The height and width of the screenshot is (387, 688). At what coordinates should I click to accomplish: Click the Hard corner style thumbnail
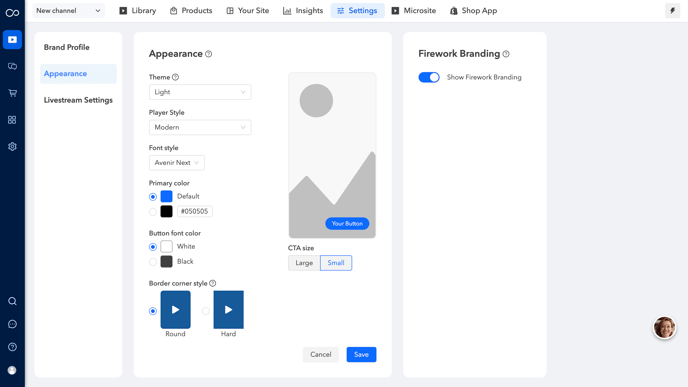point(229,310)
